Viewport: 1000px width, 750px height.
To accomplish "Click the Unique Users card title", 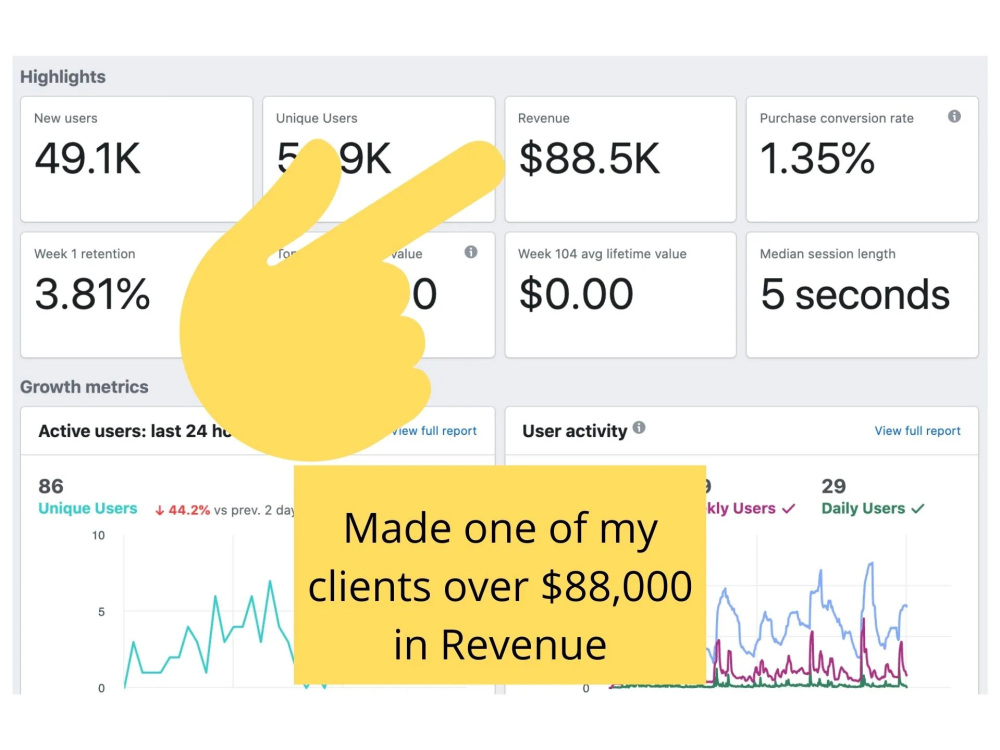I will point(316,118).
